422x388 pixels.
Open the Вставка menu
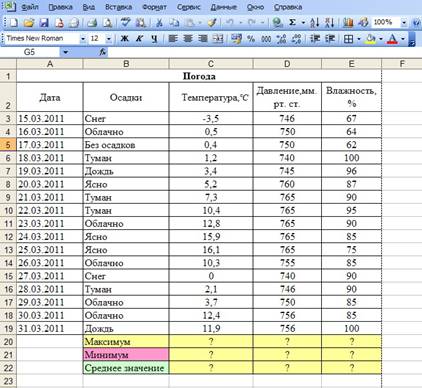click(118, 7)
